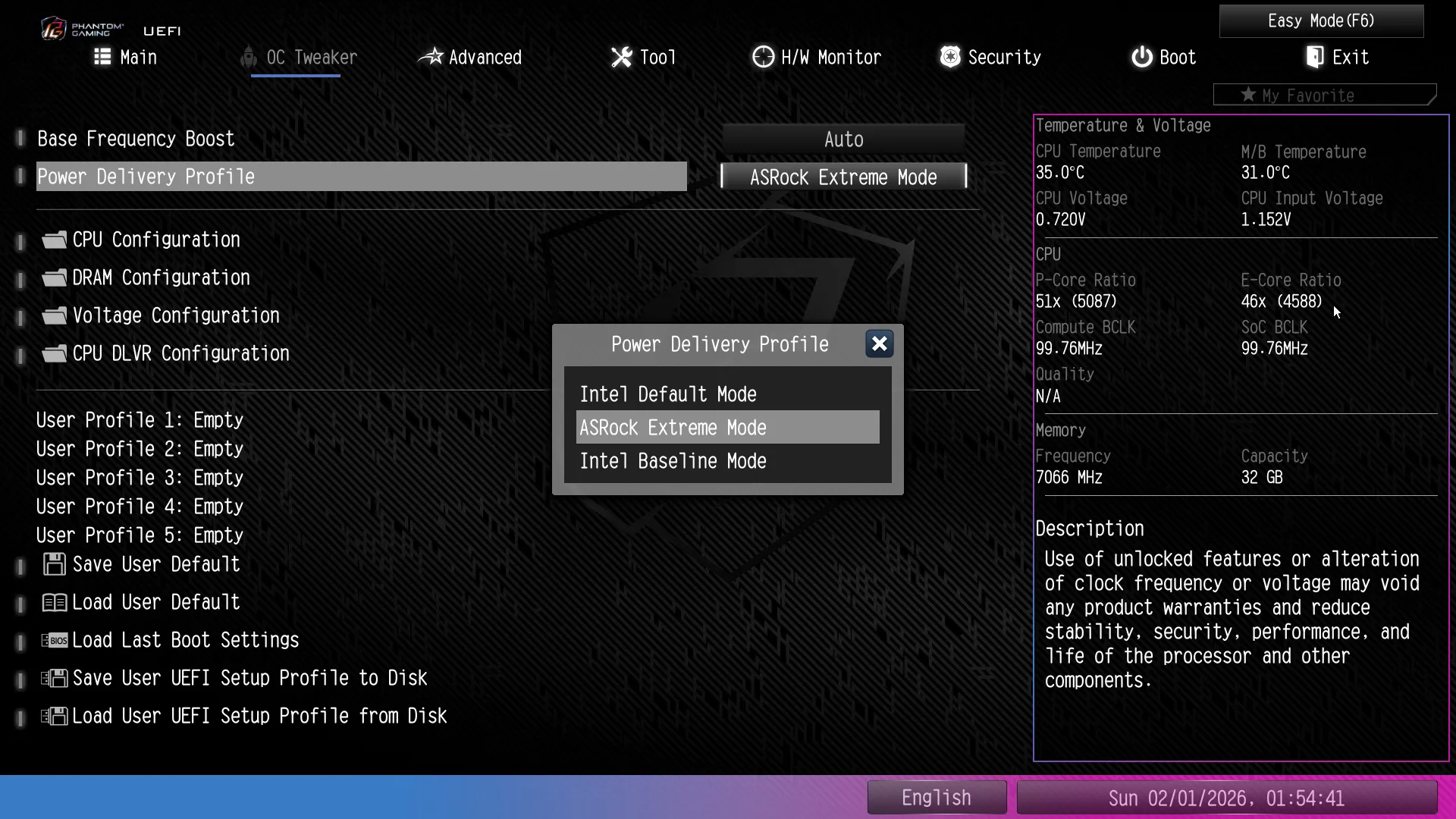Open the Advanced tab
This screenshot has width=1456, height=819.
click(x=470, y=58)
